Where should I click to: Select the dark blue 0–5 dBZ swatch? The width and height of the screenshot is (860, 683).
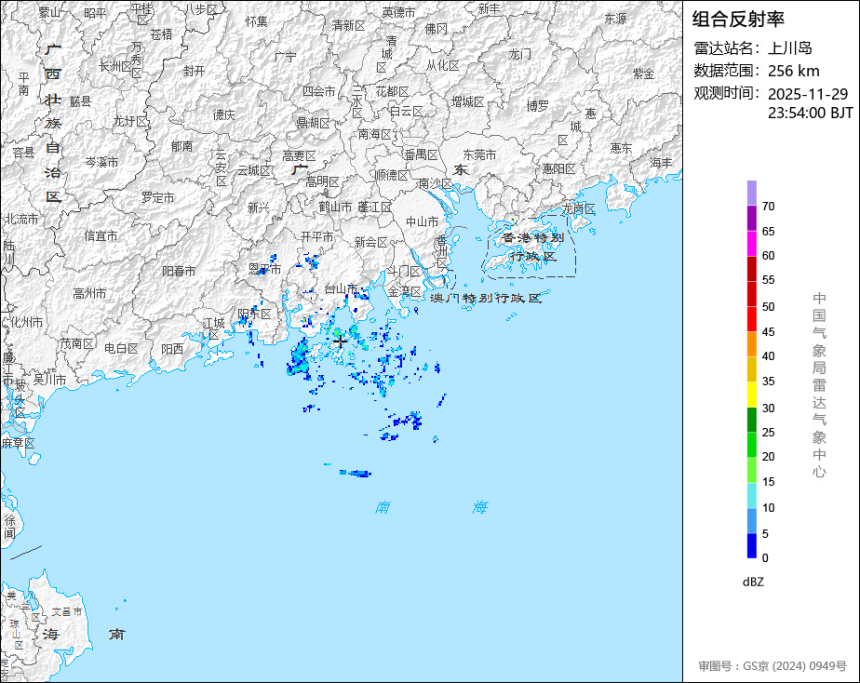[751, 546]
